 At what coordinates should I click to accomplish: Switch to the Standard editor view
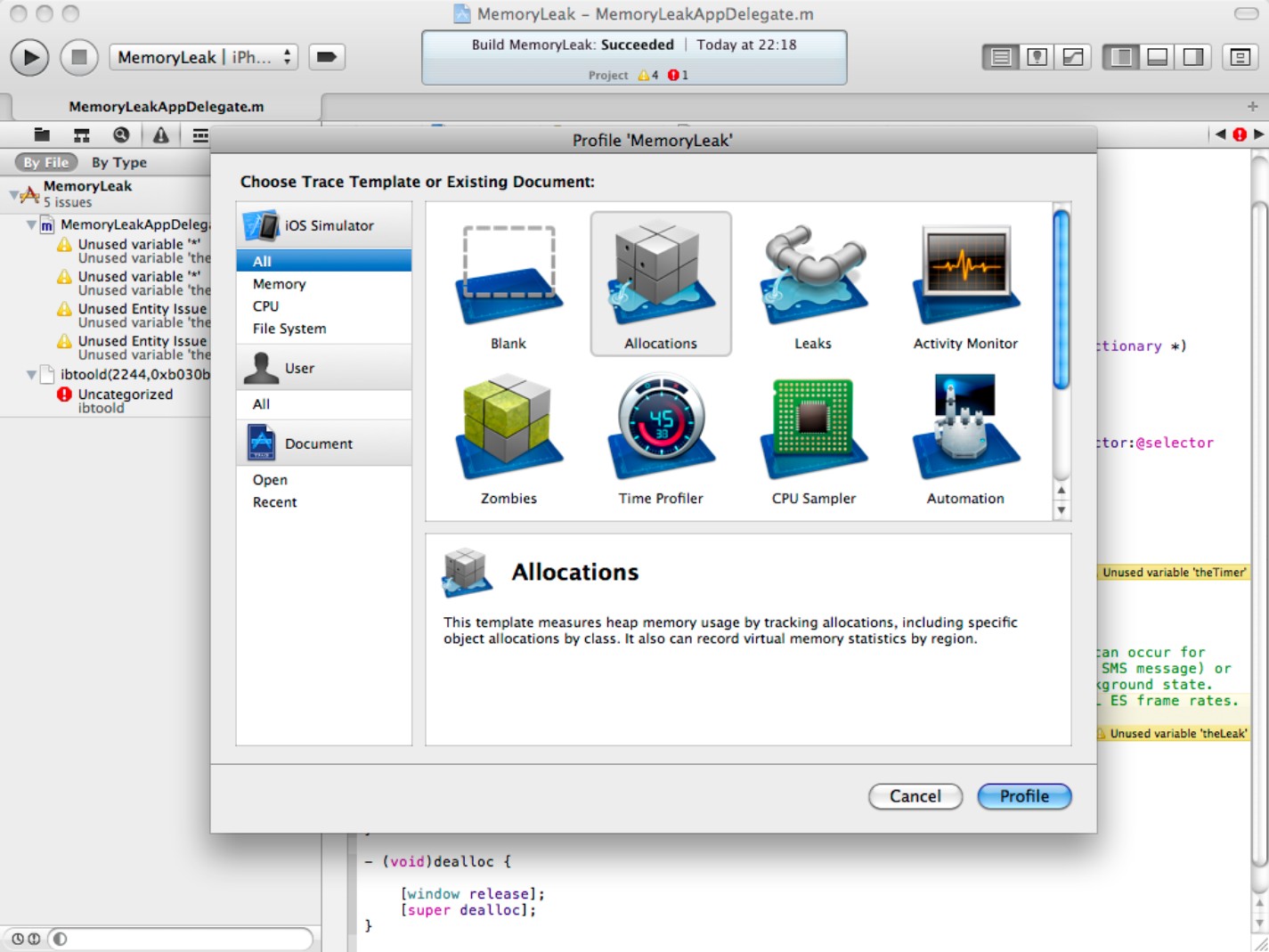click(x=1001, y=57)
